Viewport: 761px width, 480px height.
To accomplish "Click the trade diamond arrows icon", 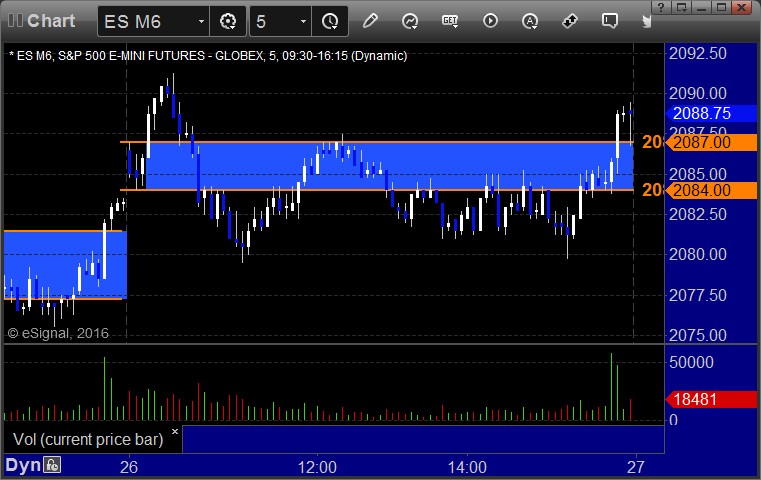I will (570, 21).
